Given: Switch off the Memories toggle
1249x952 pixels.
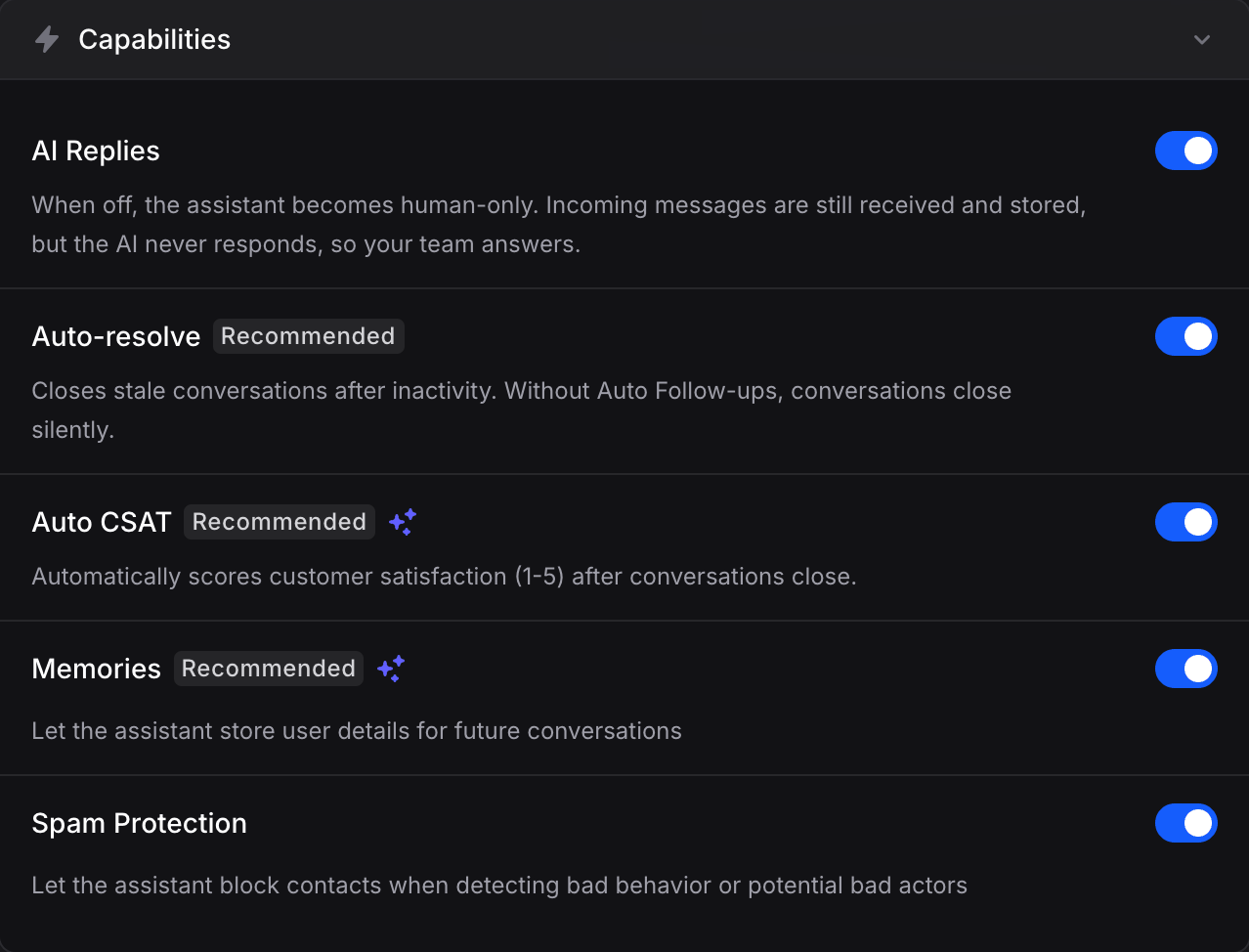Looking at the screenshot, I should click(1185, 669).
